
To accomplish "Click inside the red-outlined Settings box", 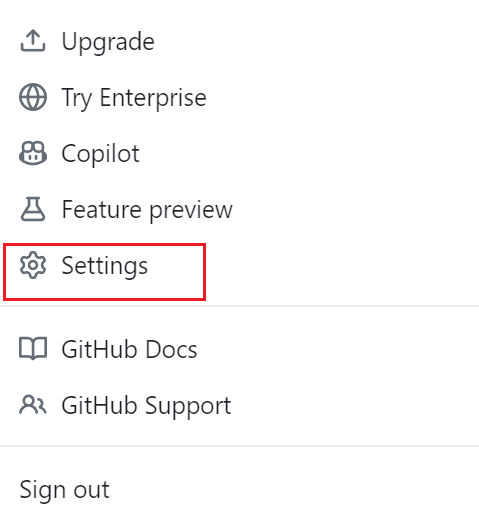I will (x=104, y=272).
